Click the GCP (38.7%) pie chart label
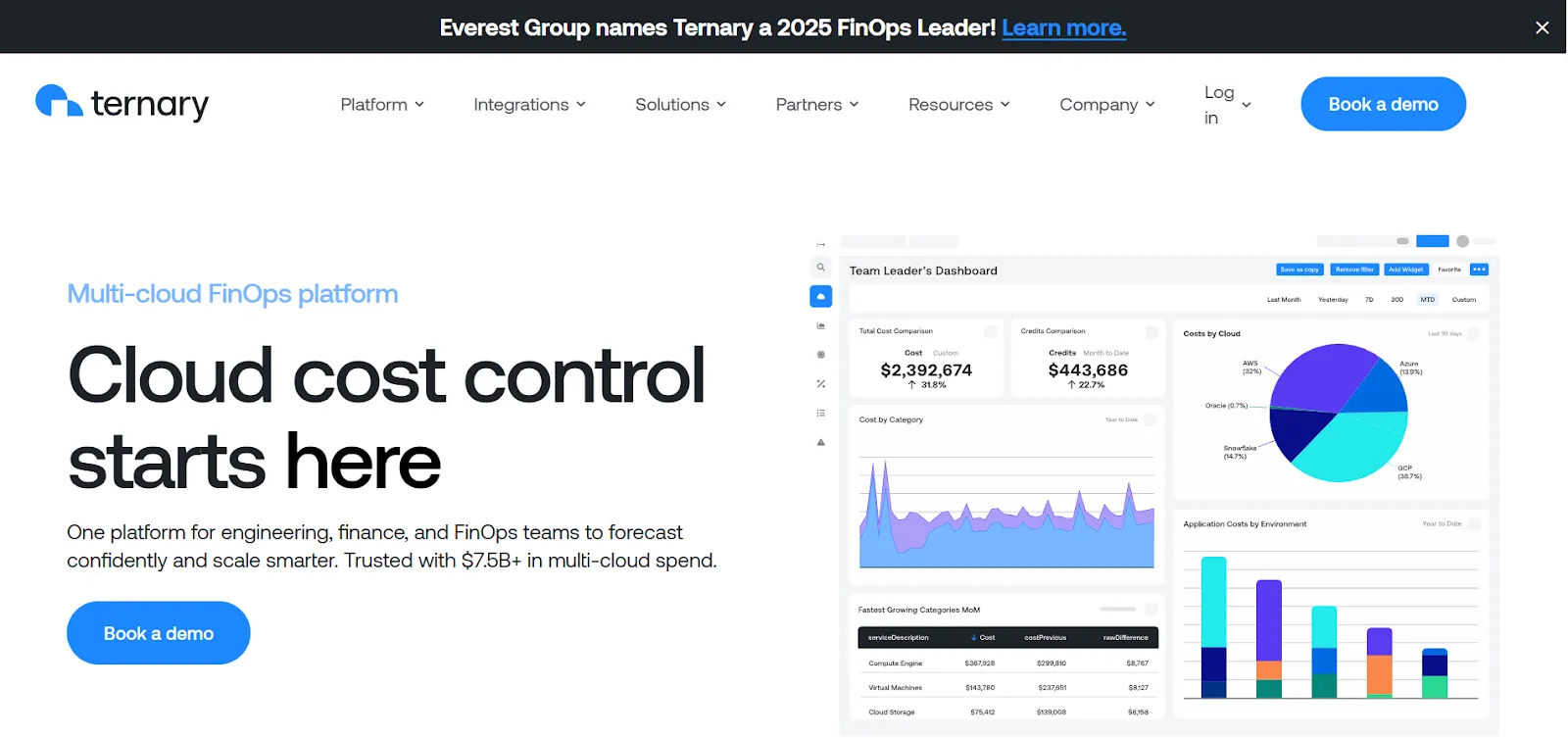1568x738 pixels. (1409, 472)
